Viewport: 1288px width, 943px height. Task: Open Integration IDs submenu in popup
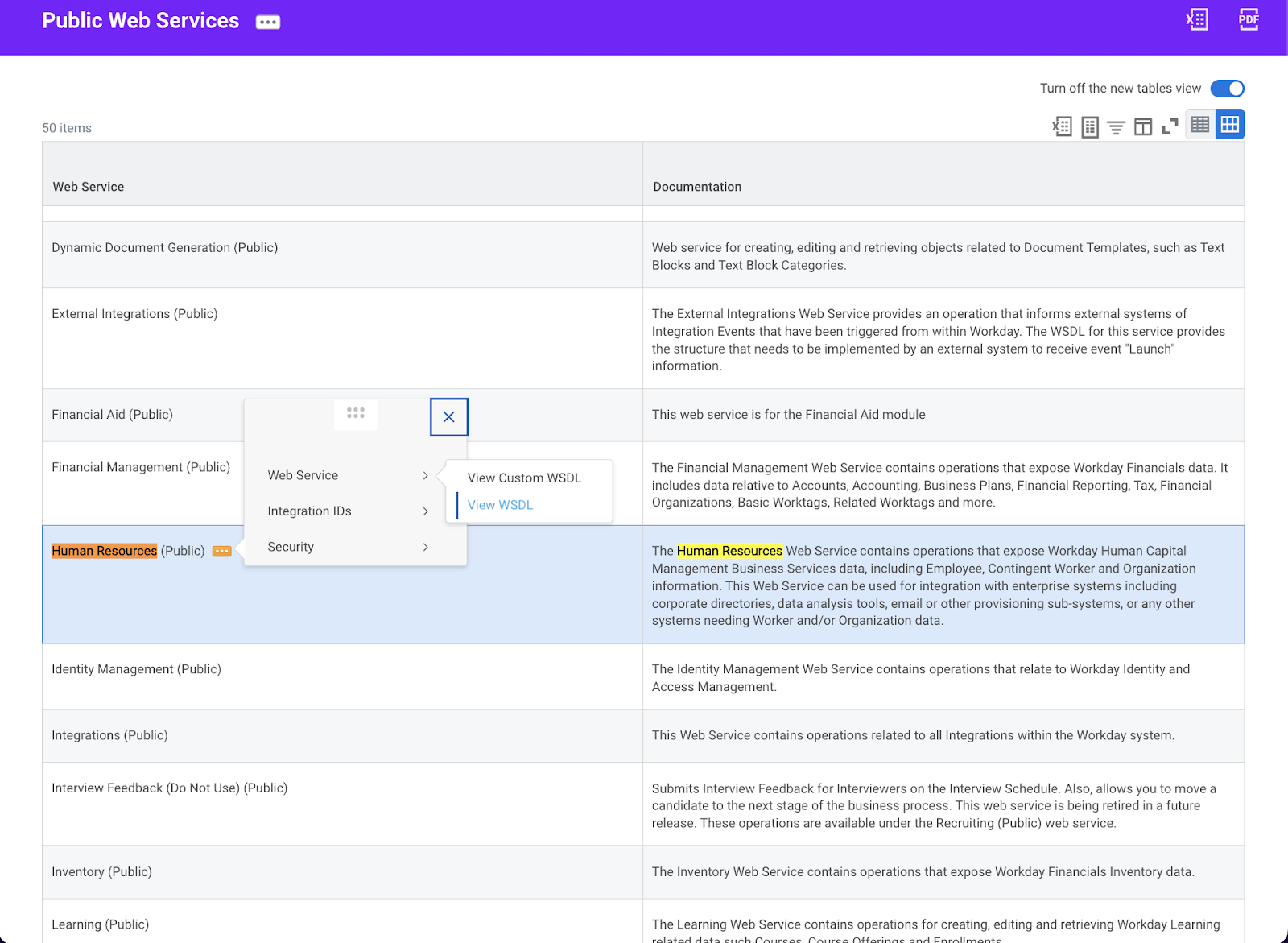[x=348, y=511]
